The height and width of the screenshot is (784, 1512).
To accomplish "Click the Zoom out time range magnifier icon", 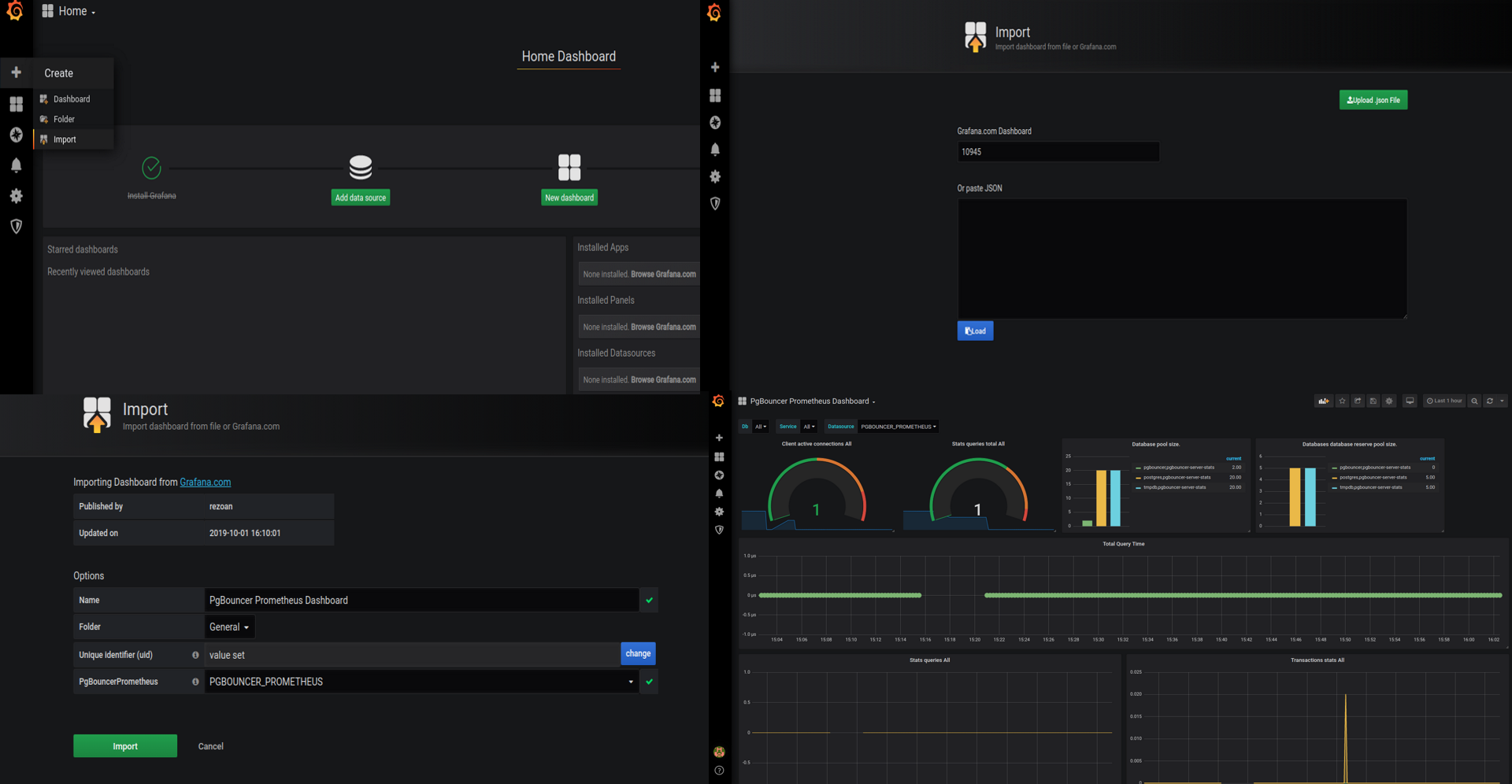I will (x=1474, y=401).
